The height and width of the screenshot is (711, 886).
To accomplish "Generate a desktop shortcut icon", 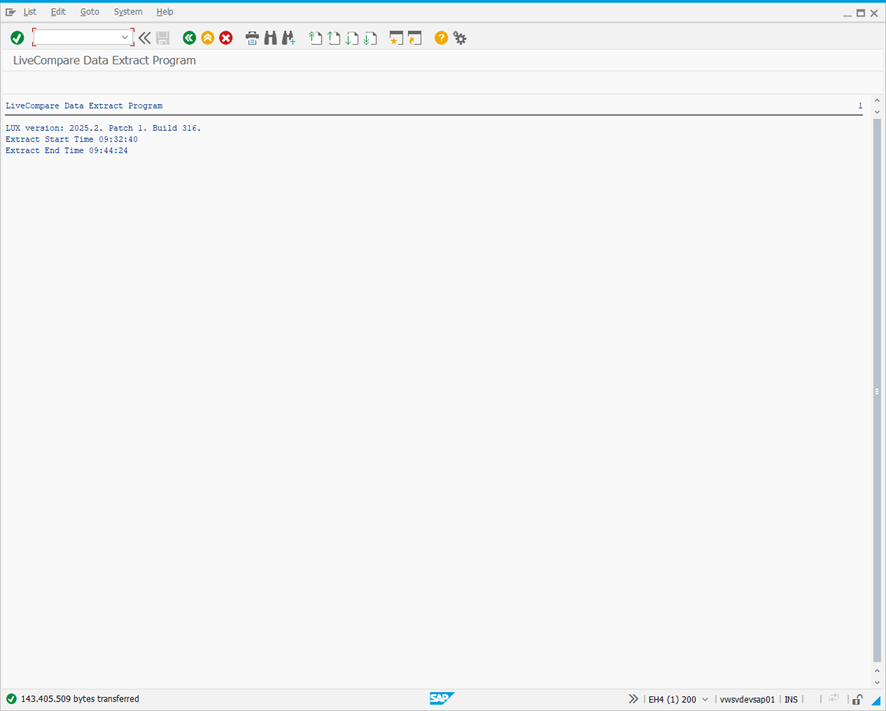I will [415, 37].
